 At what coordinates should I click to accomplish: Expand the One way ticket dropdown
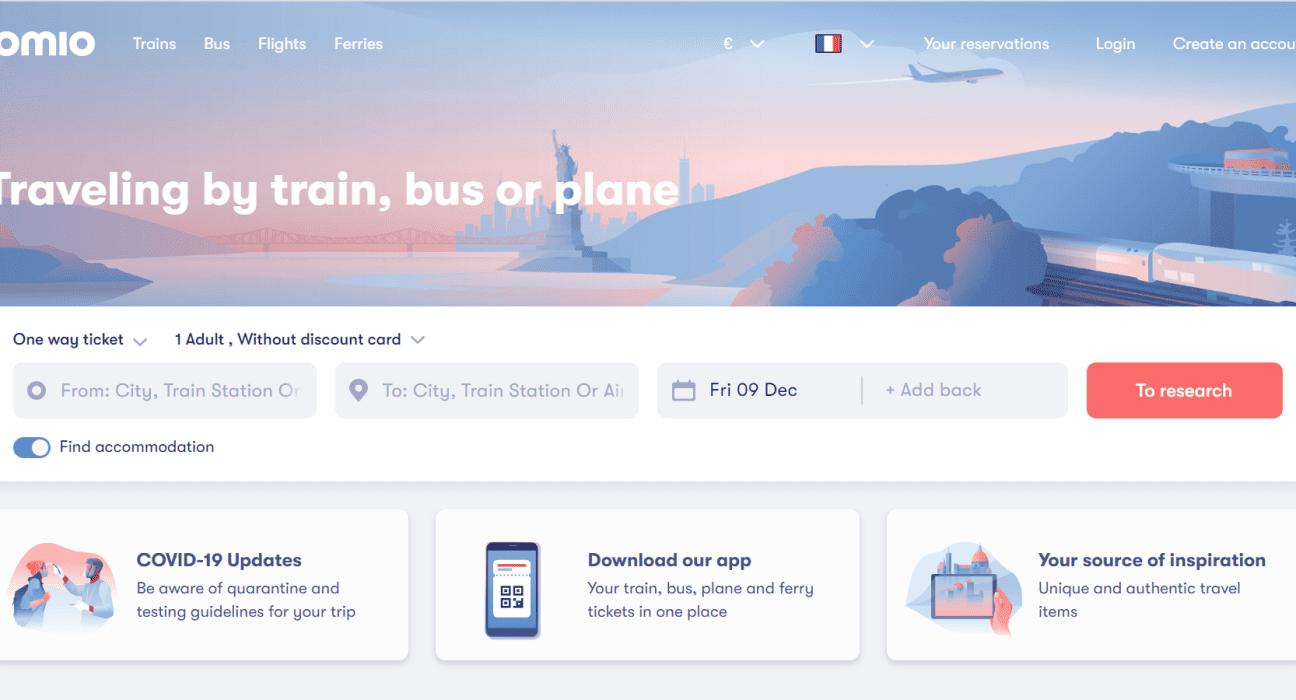tap(80, 340)
